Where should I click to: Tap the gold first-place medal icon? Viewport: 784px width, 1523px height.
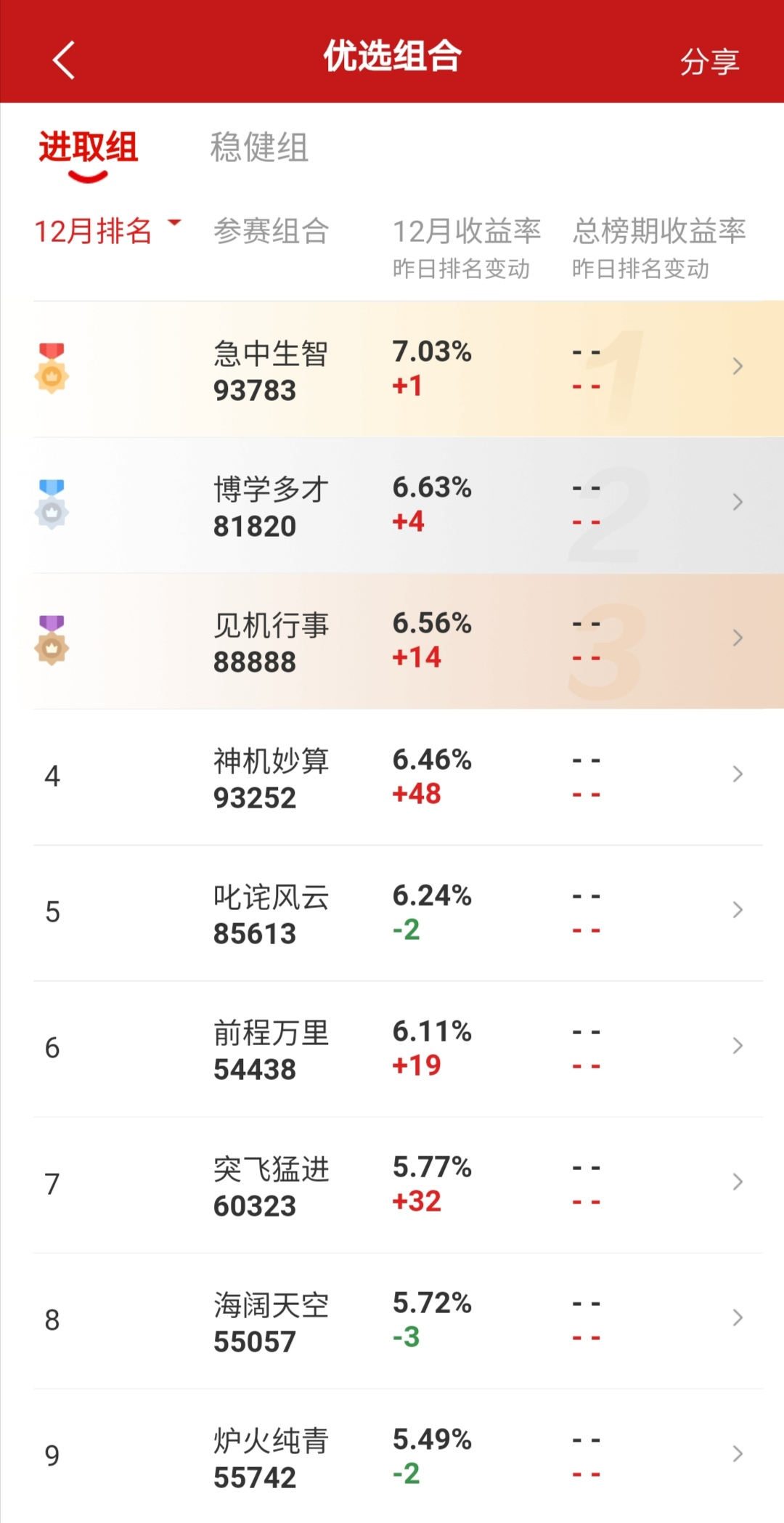tap(52, 368)
